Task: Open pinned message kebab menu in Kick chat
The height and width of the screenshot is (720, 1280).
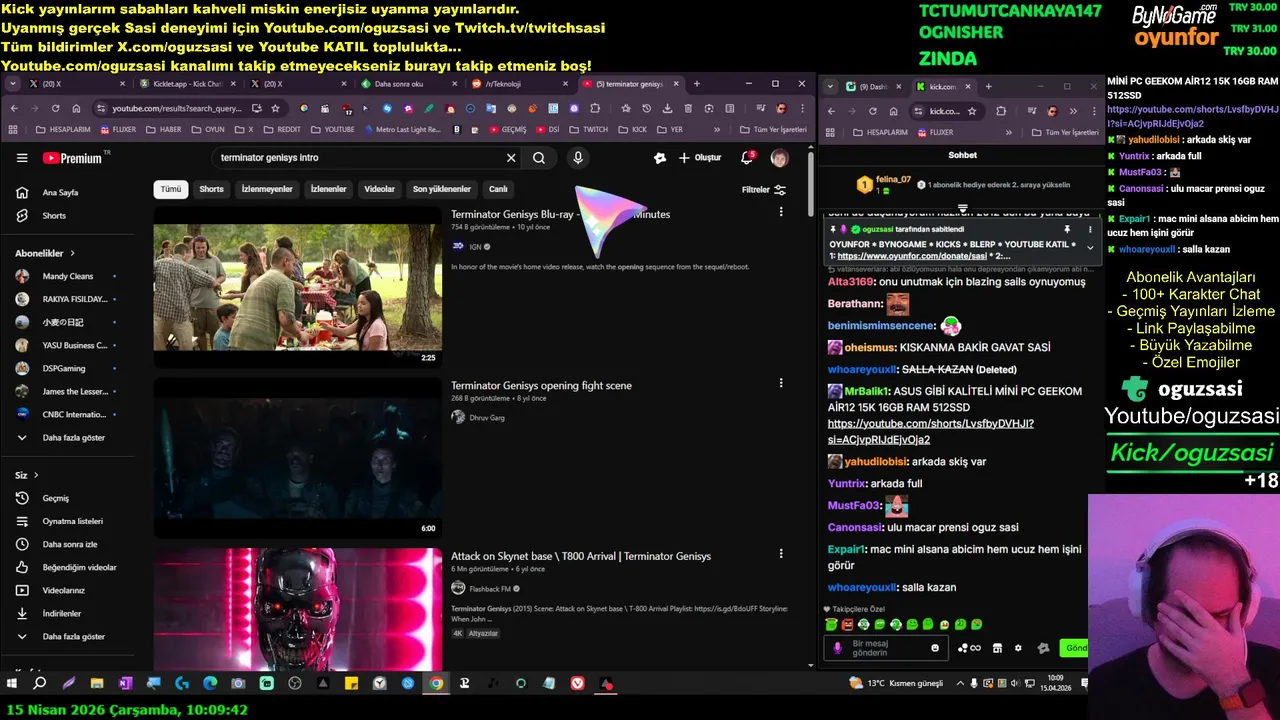Action: 1090,229
